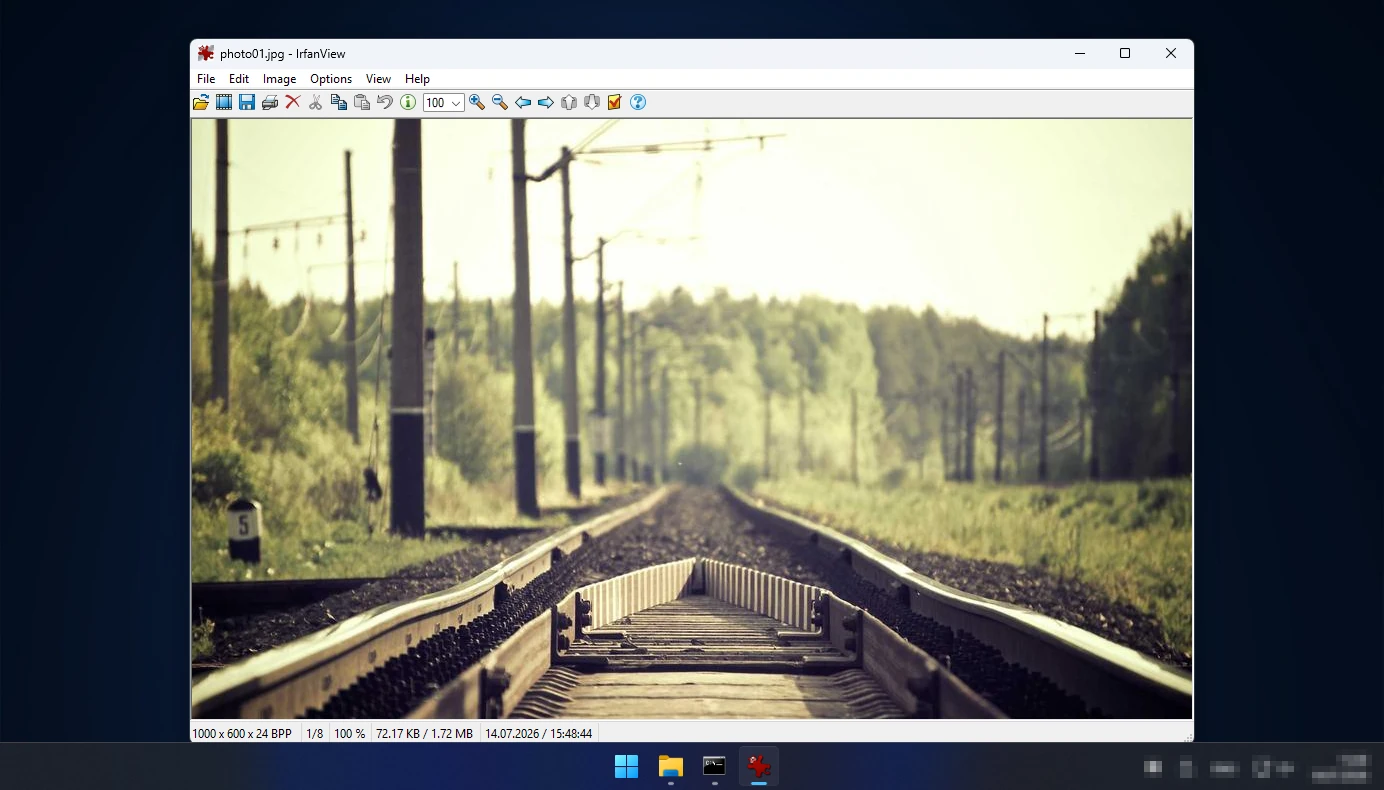The height and width of the screenshot is (790, 1384).
Task: Click the Windows Start button
Action: tap(627, 767)
